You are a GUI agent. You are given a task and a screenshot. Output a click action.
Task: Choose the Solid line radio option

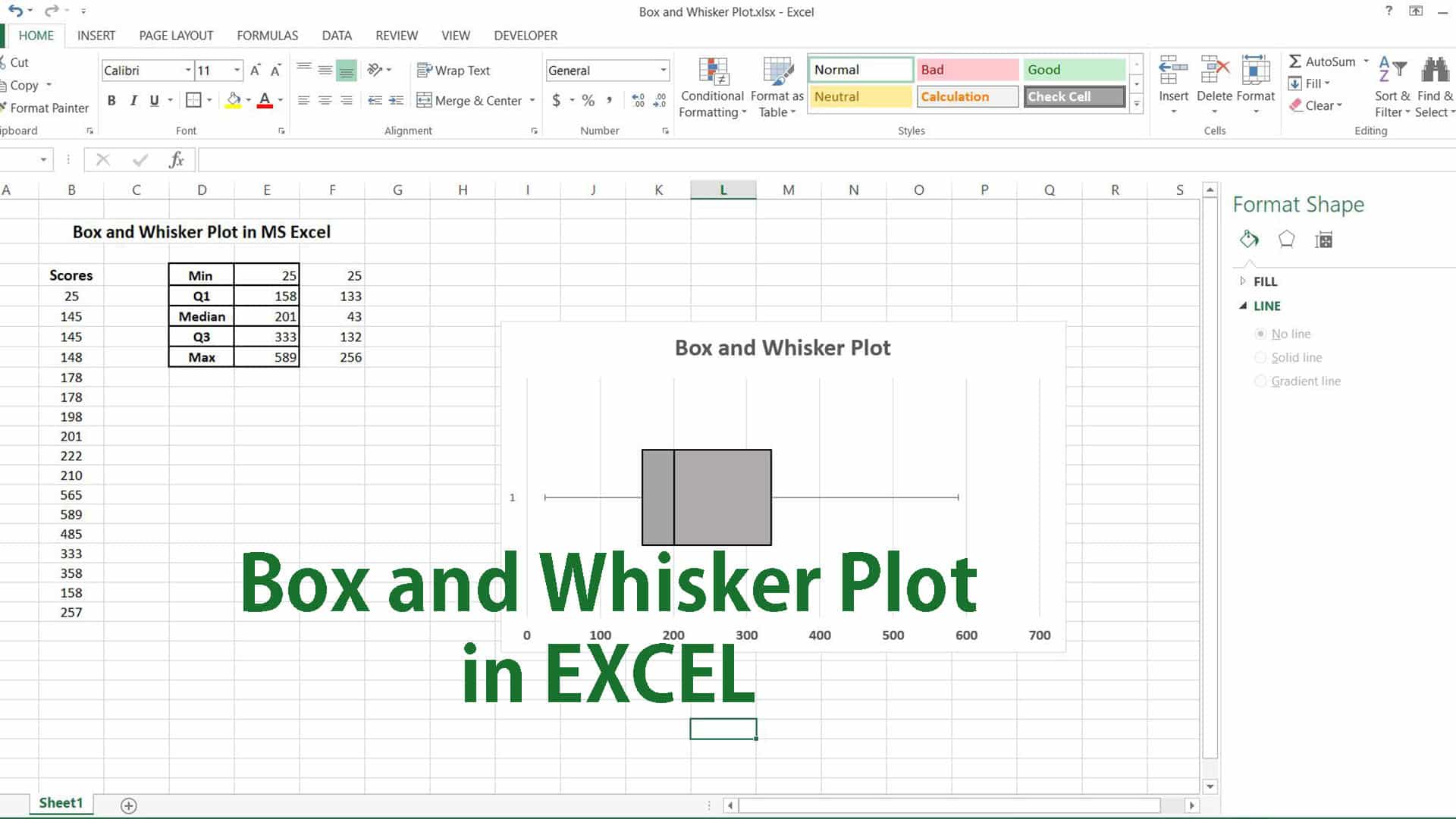tap(1260, 357)
